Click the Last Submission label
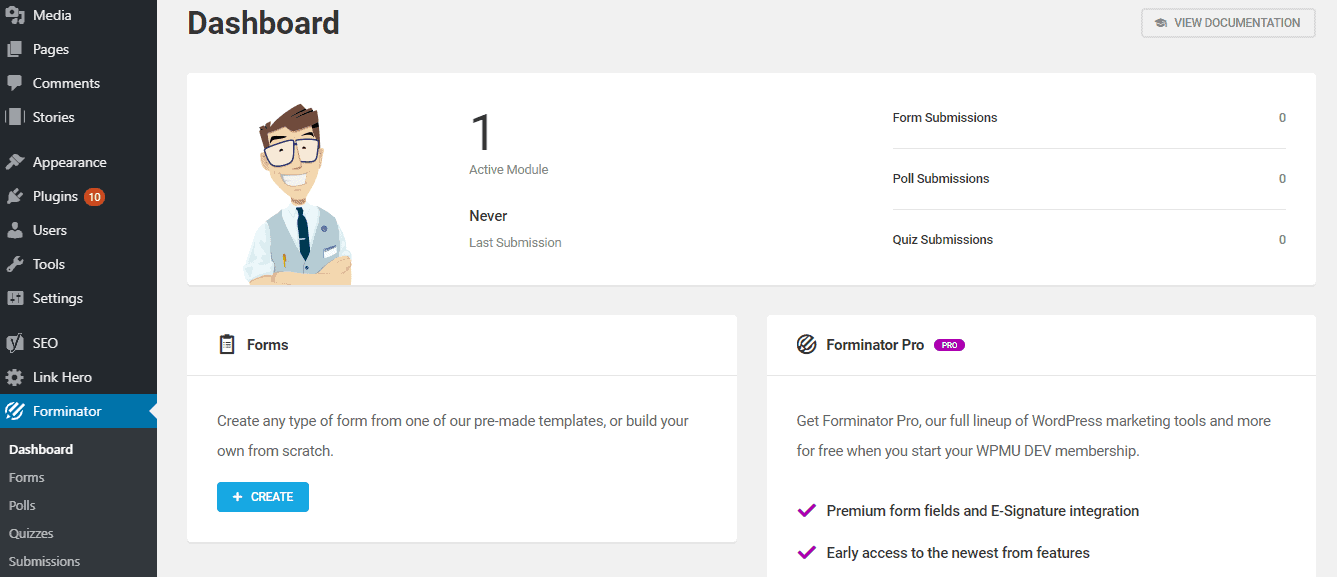 (515, 243)
